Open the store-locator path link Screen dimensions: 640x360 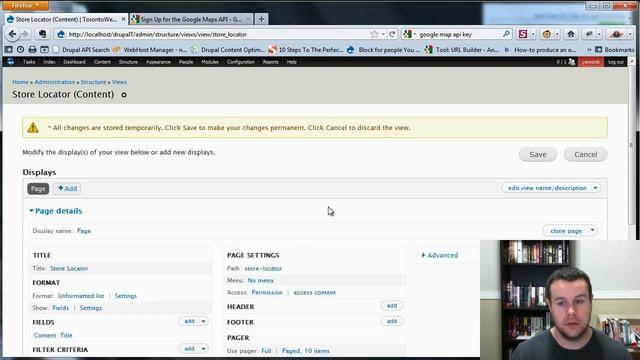263,269
